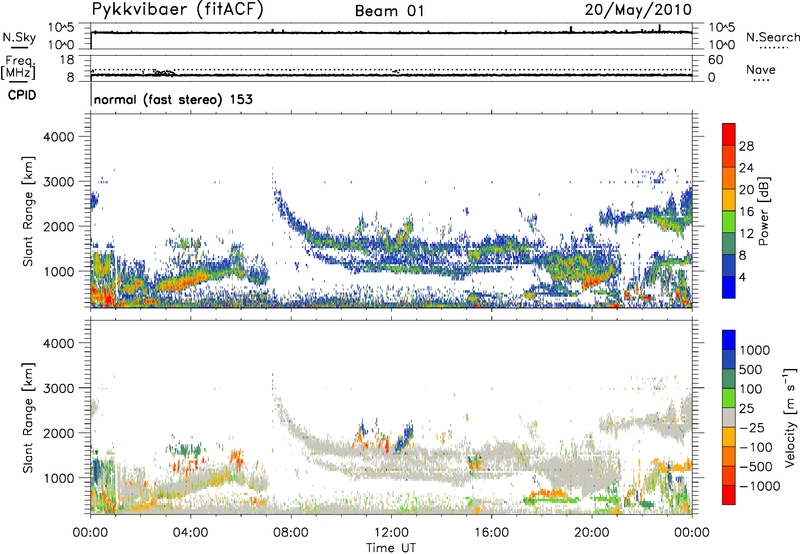Click the '60' Nave axis value

(x=715, y=60)
